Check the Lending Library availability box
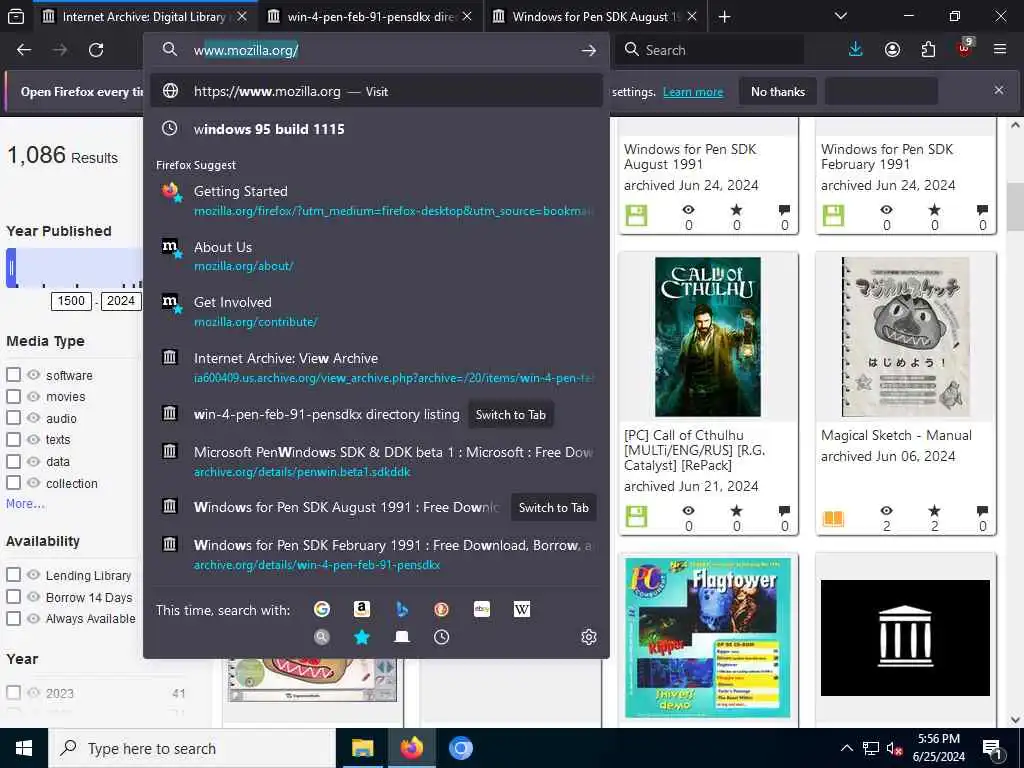Image resolution: width=1024 pixels, height=768 pixels. tap(13, 575)
